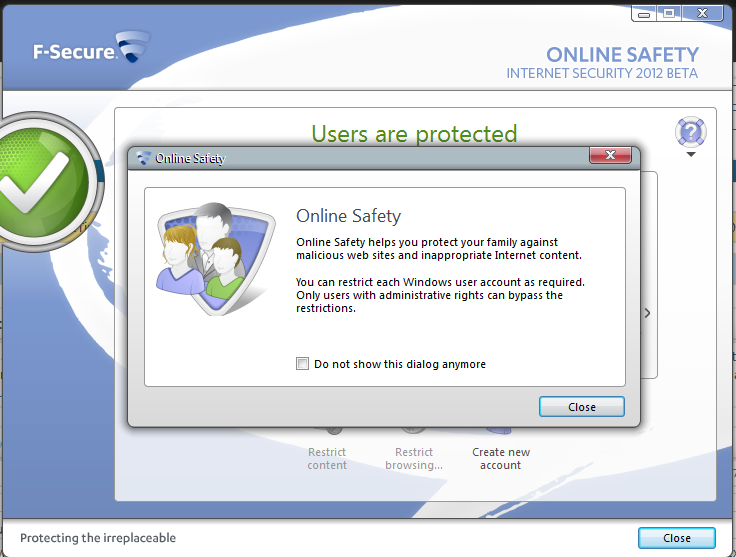Click the right chevron arrow beside users panel
This screenshot has height=557, width=736.
647,313
